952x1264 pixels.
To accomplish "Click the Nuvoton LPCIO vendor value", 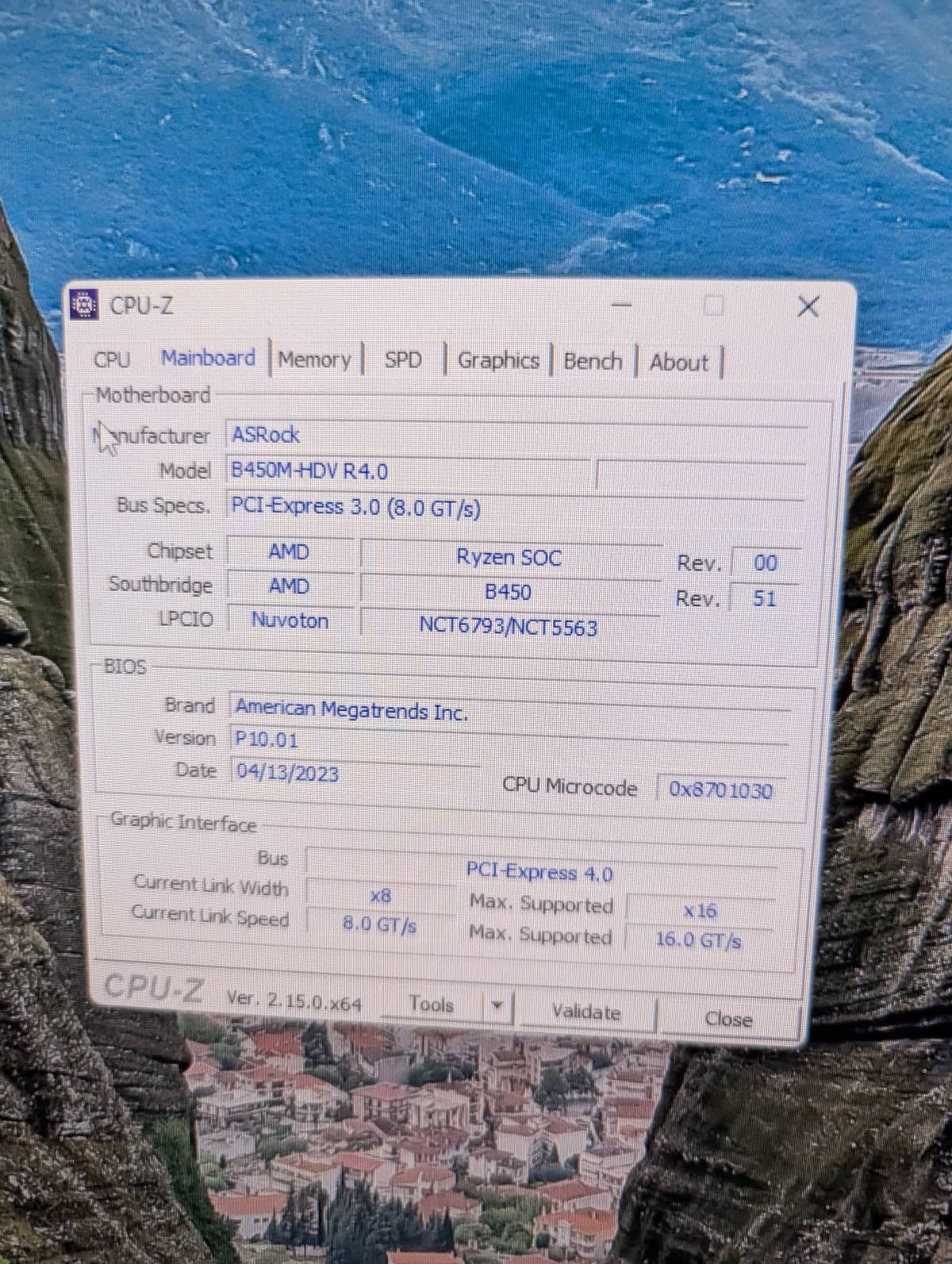I will click(x=290, y=620).
